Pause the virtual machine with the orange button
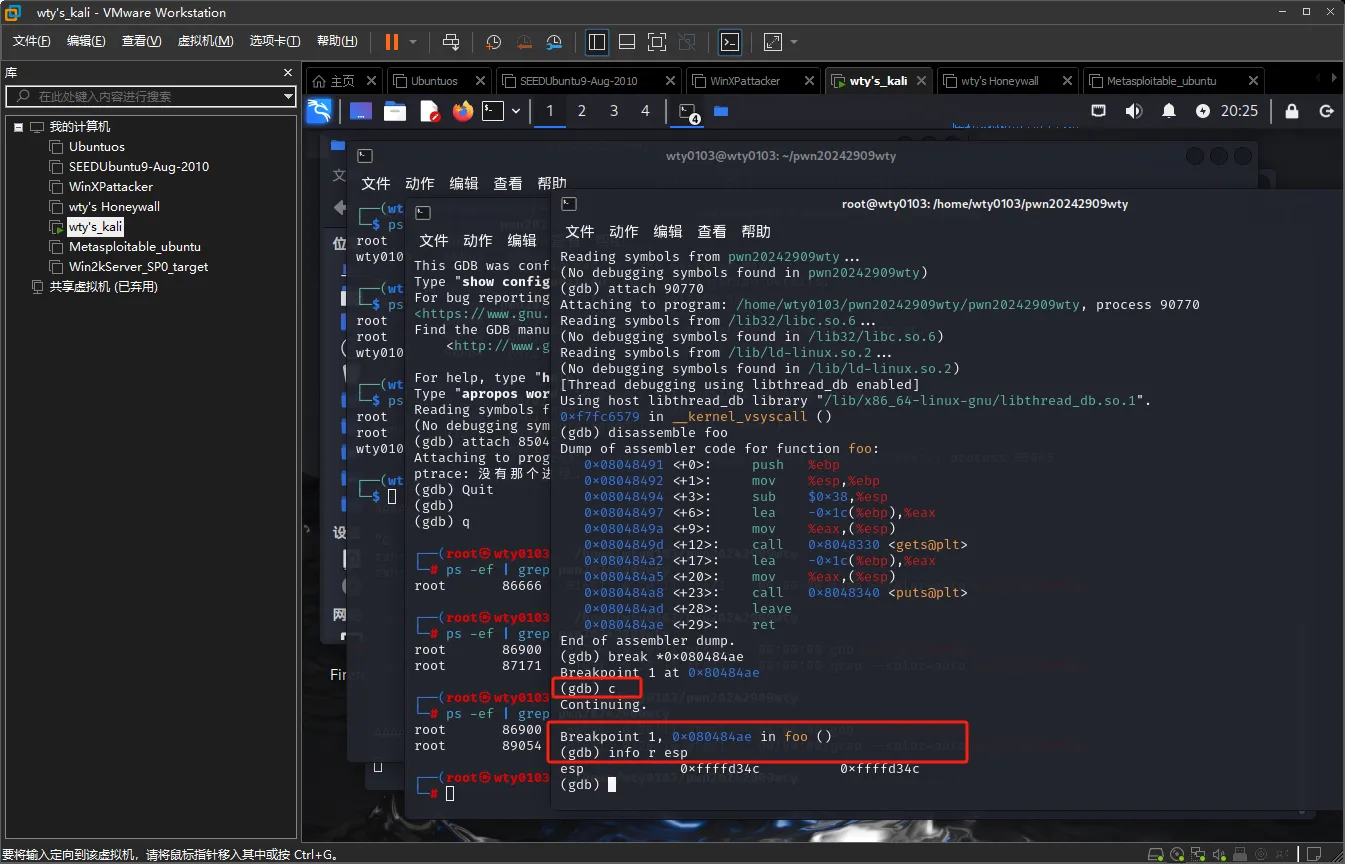 coord(391,42)
